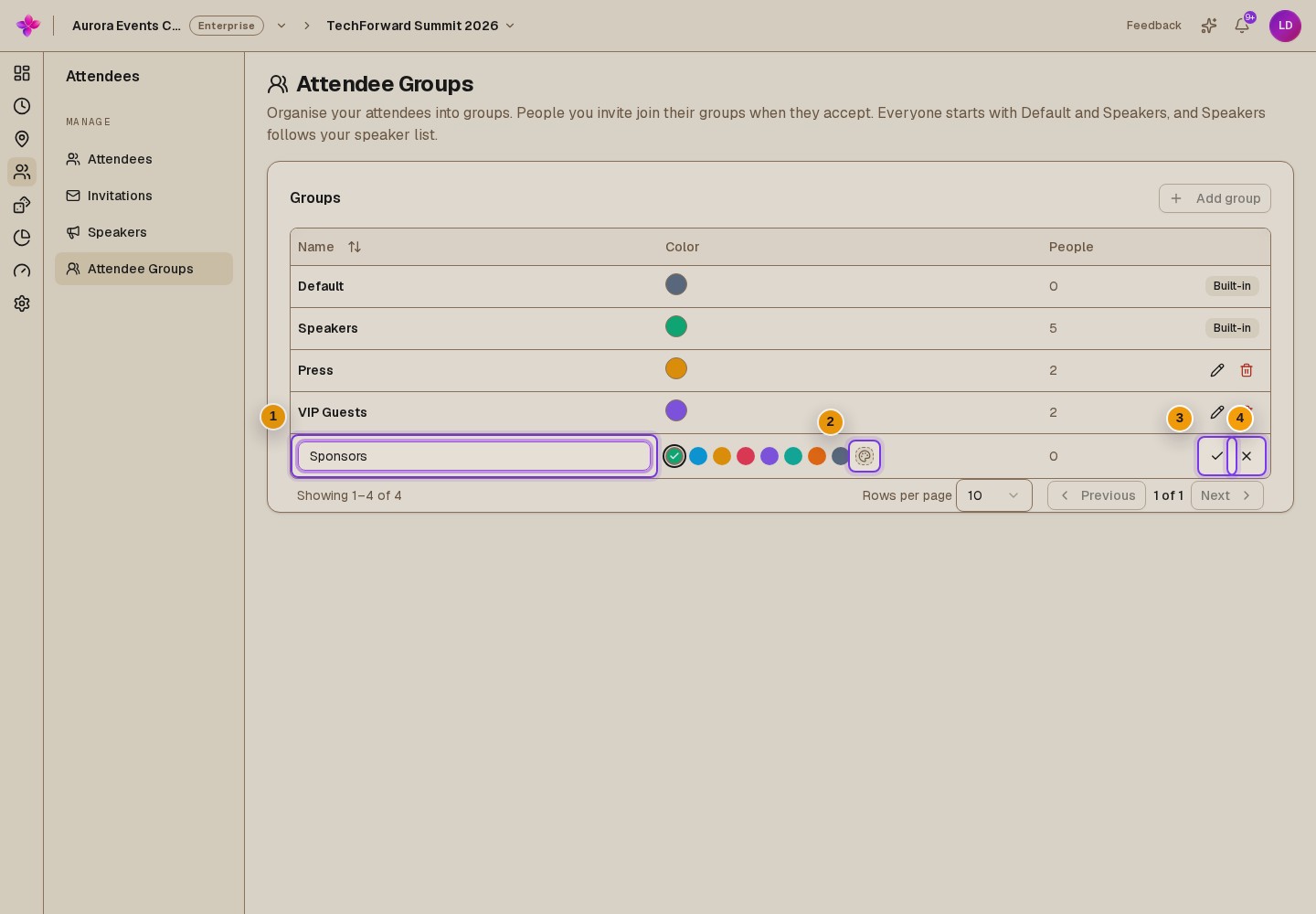The image size is (1316, 914).
Task: Open the Rows per page dropdown showing 10
Action: [x=994, y=495]
